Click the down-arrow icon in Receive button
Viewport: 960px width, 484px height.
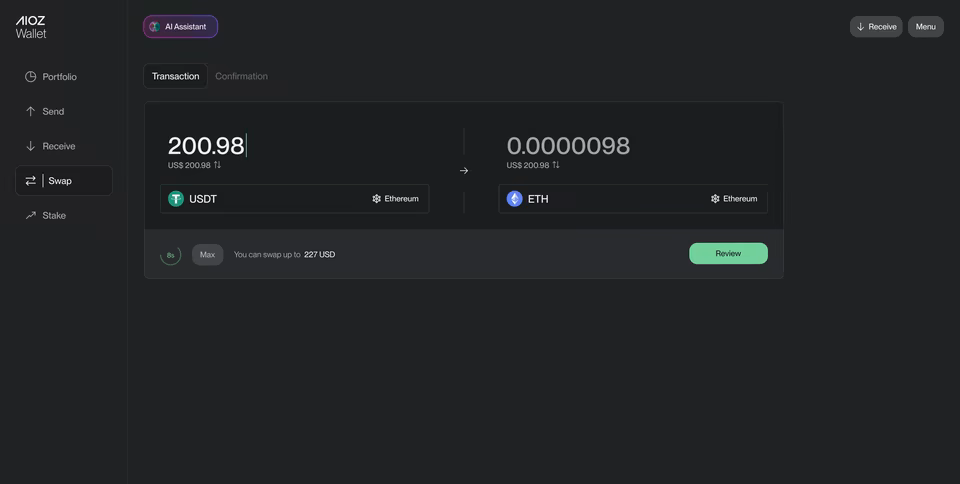coord(860,27)
